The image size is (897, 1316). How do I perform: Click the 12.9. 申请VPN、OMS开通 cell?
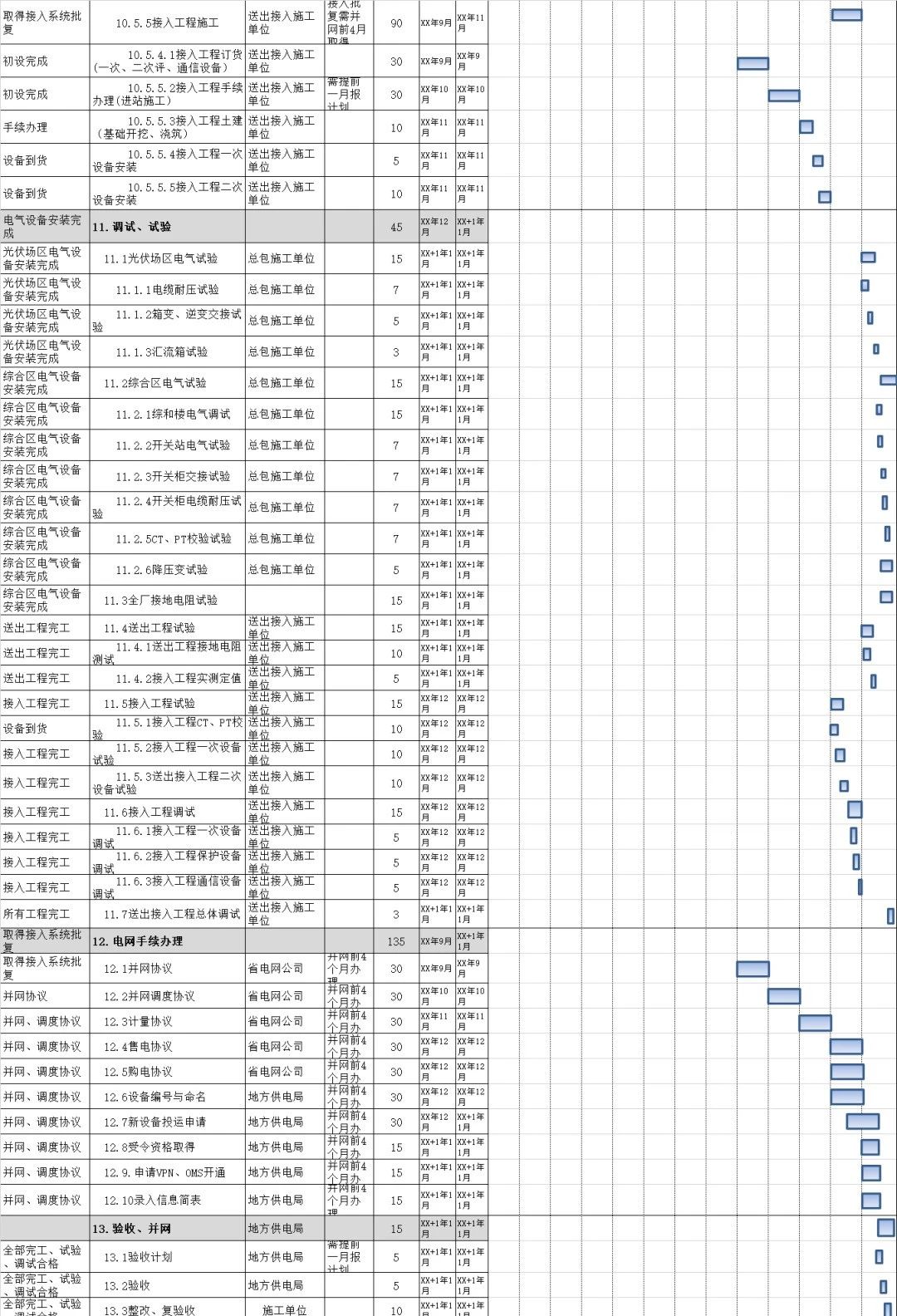tap(167, 1172)
